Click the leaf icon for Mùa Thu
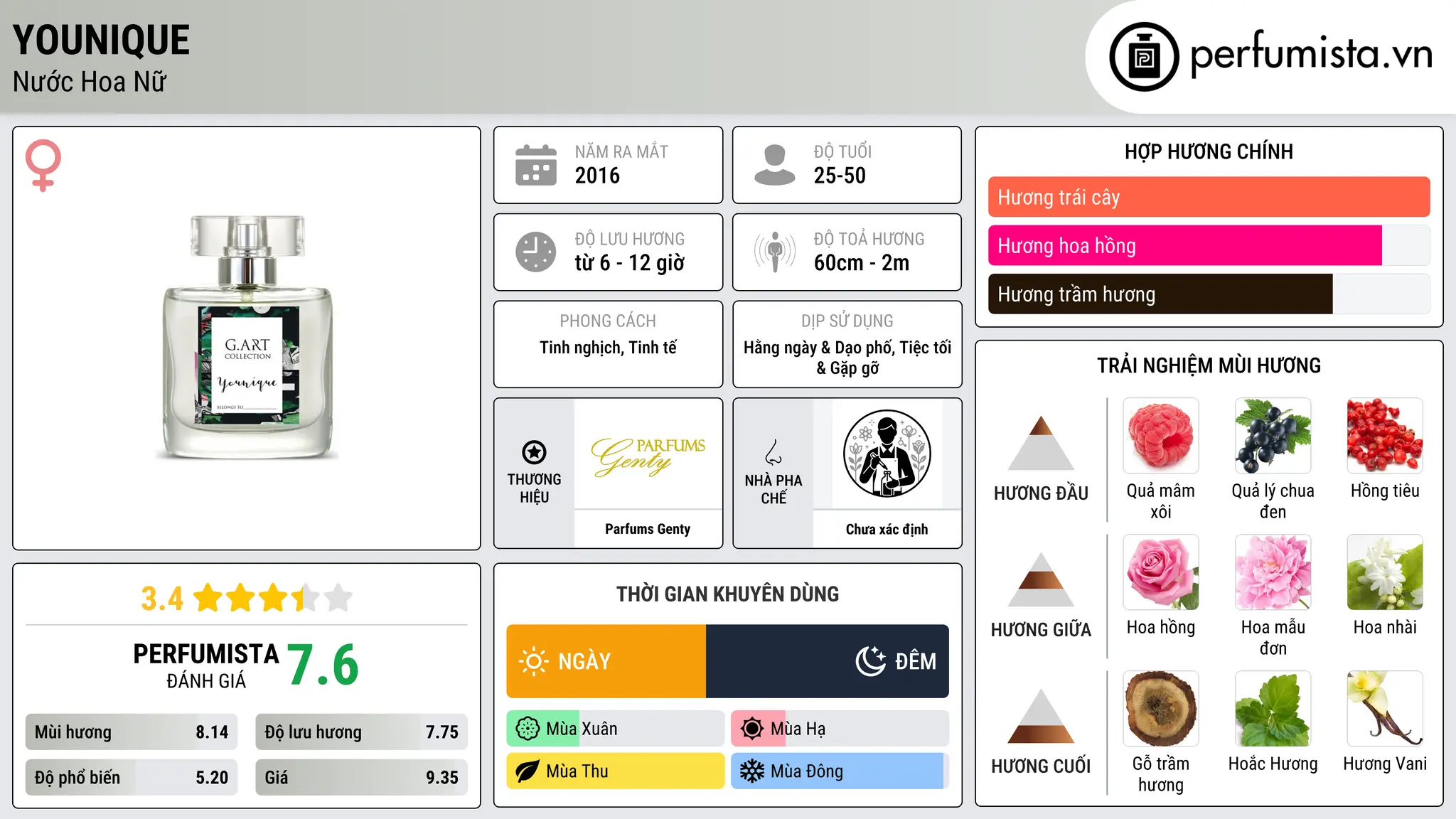This screenshot has width=1456, height=819. (528, 771)
